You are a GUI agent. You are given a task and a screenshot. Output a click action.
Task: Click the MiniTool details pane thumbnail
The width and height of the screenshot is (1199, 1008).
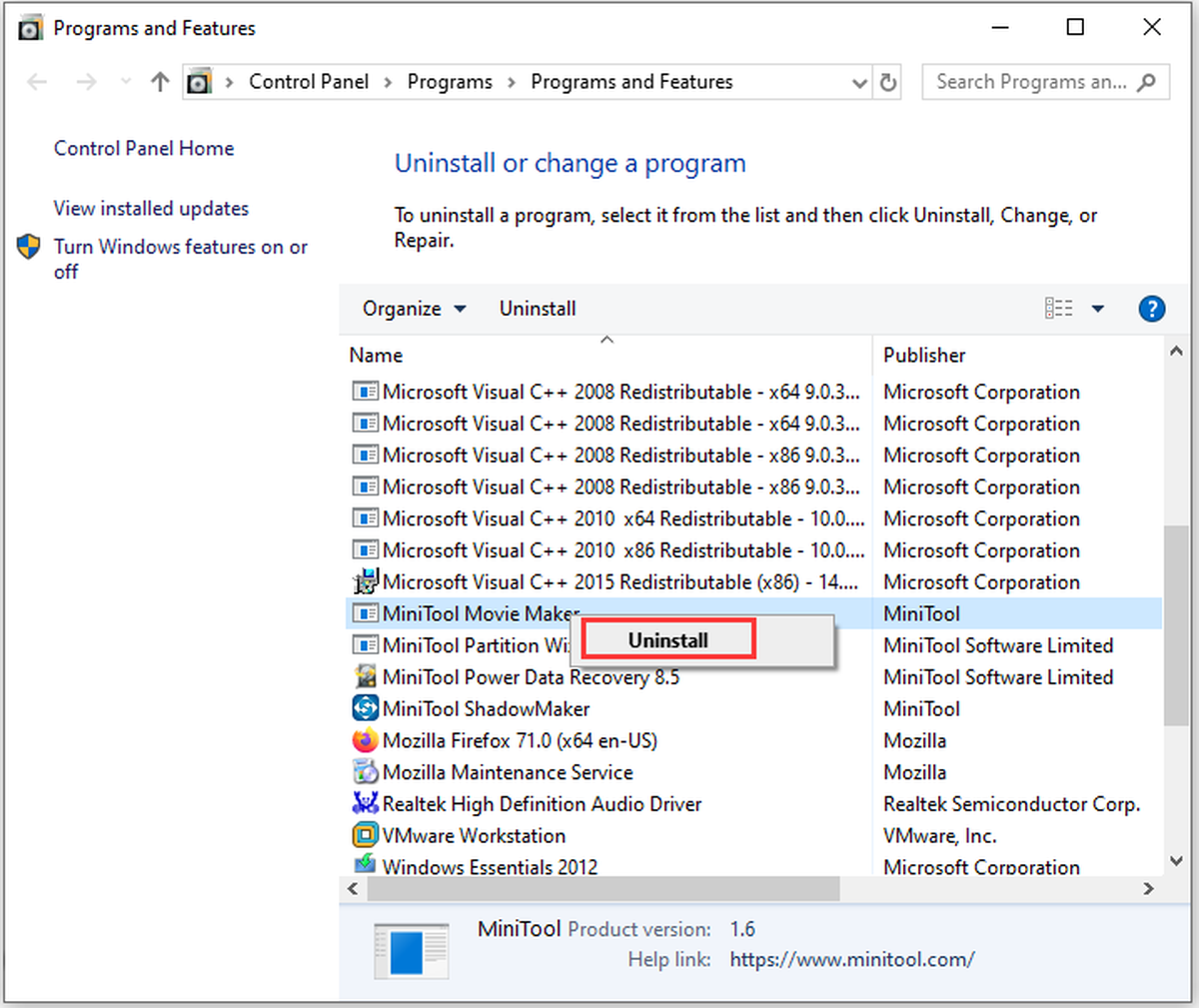pos(411,949)
